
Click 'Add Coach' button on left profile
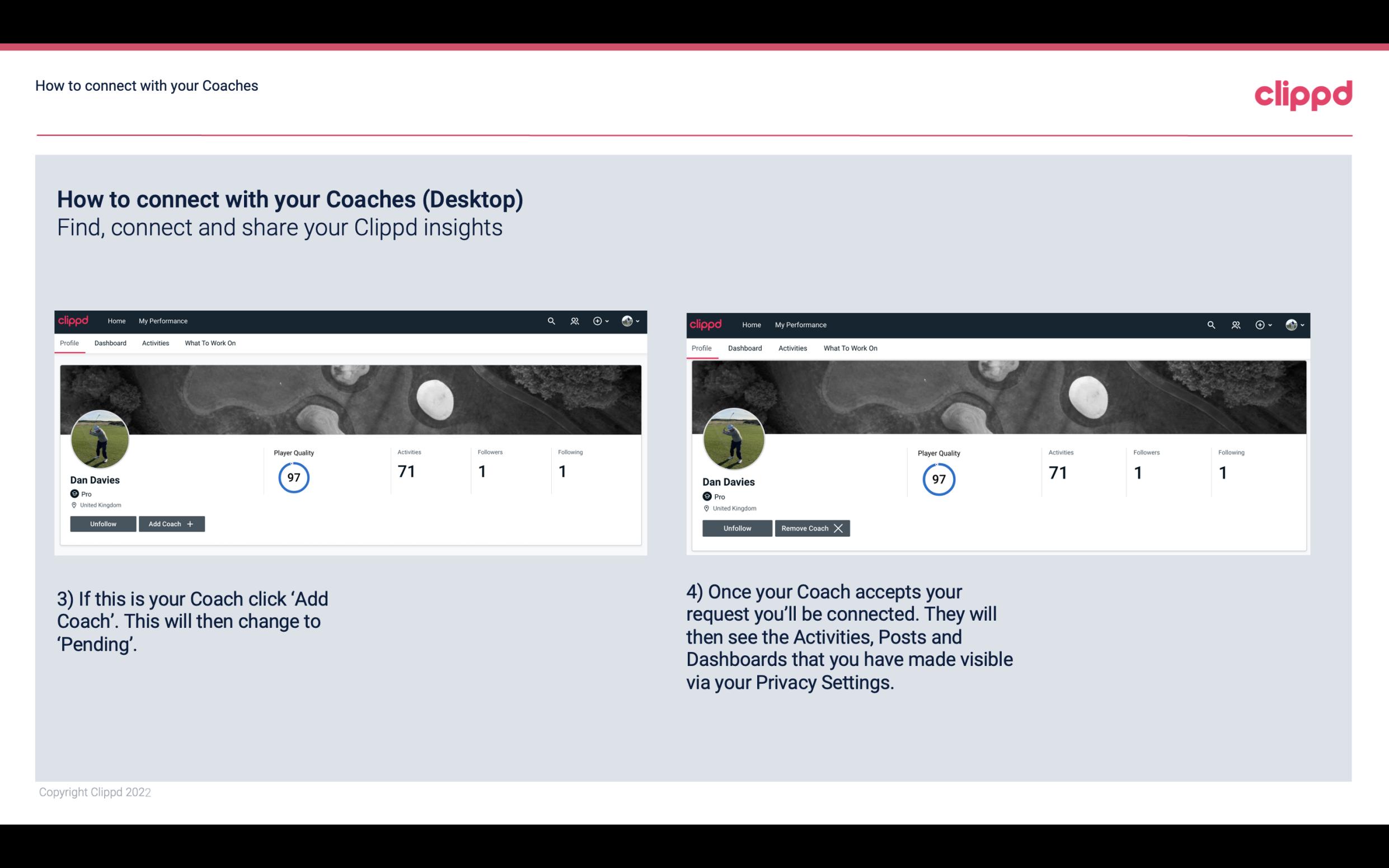pos(170,523)
